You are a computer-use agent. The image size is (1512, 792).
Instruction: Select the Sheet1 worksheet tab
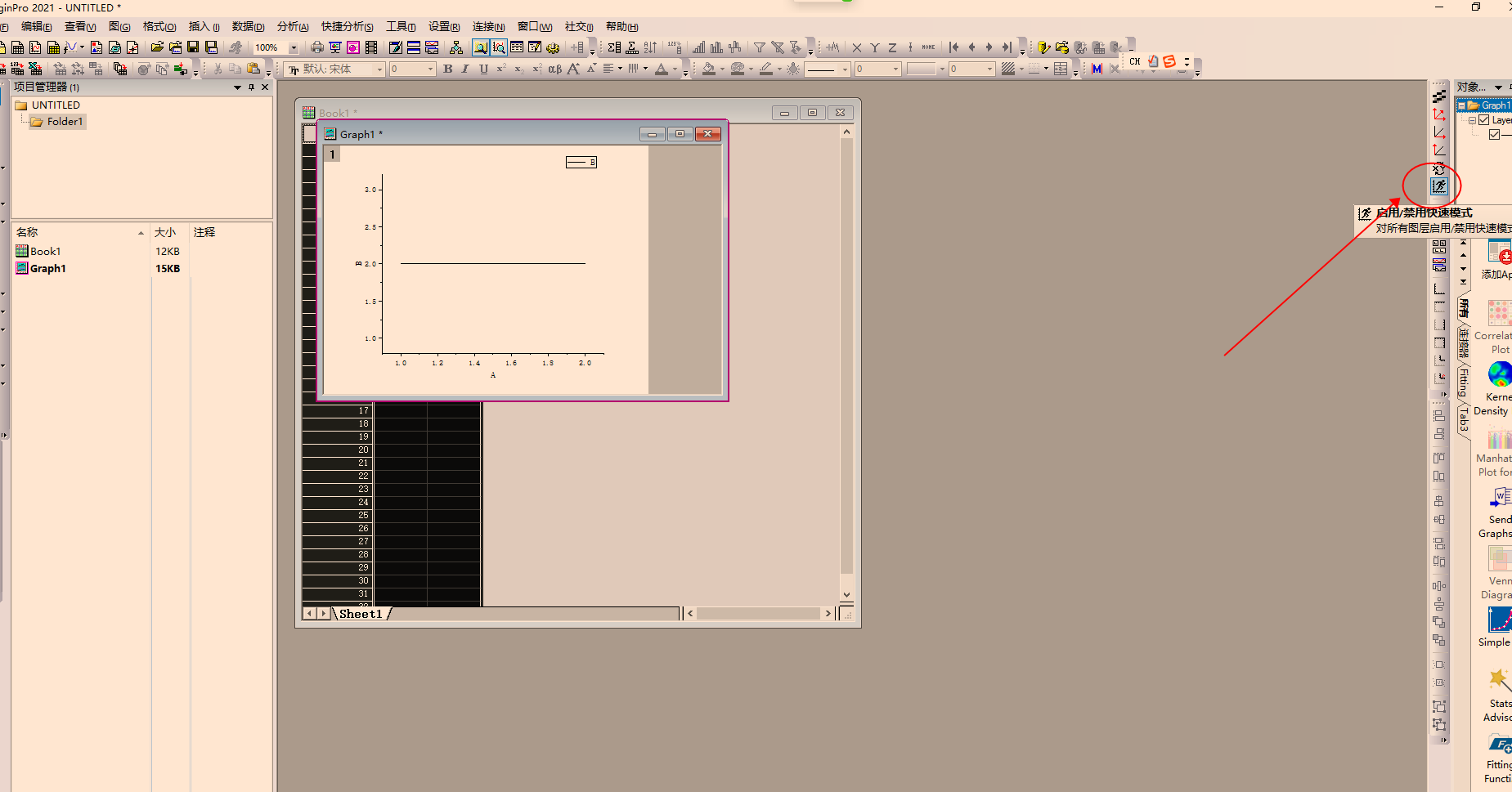pos(361,614)
